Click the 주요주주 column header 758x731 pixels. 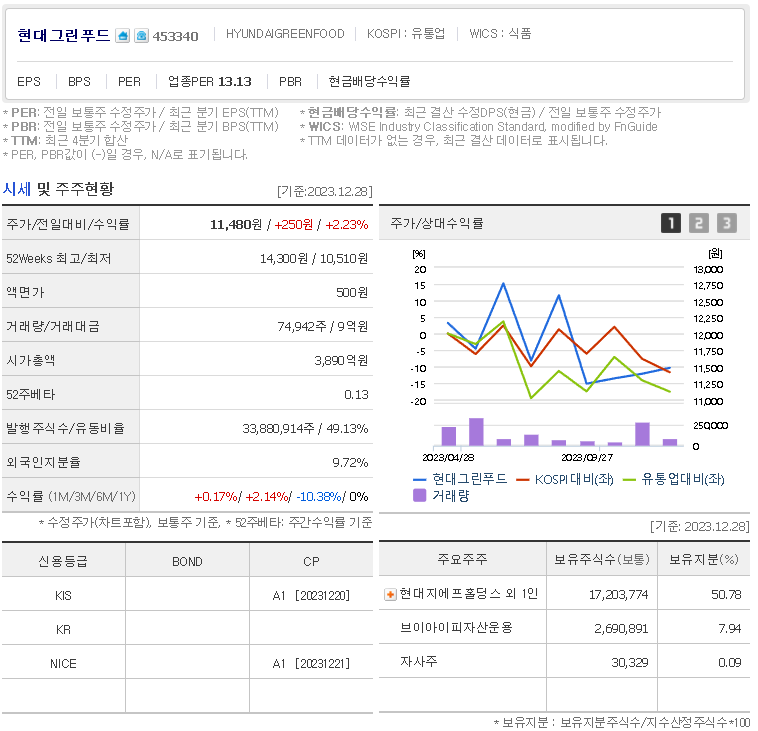(462, 560)
